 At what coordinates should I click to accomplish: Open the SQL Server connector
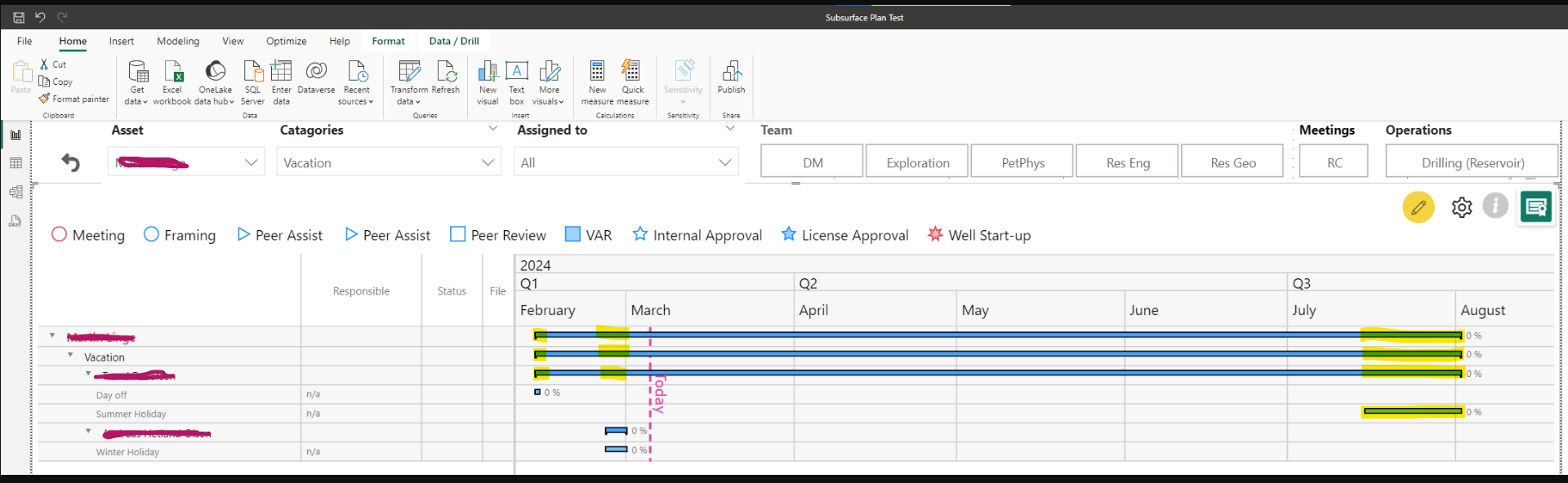pyautogui.click(x=252, y=82)
